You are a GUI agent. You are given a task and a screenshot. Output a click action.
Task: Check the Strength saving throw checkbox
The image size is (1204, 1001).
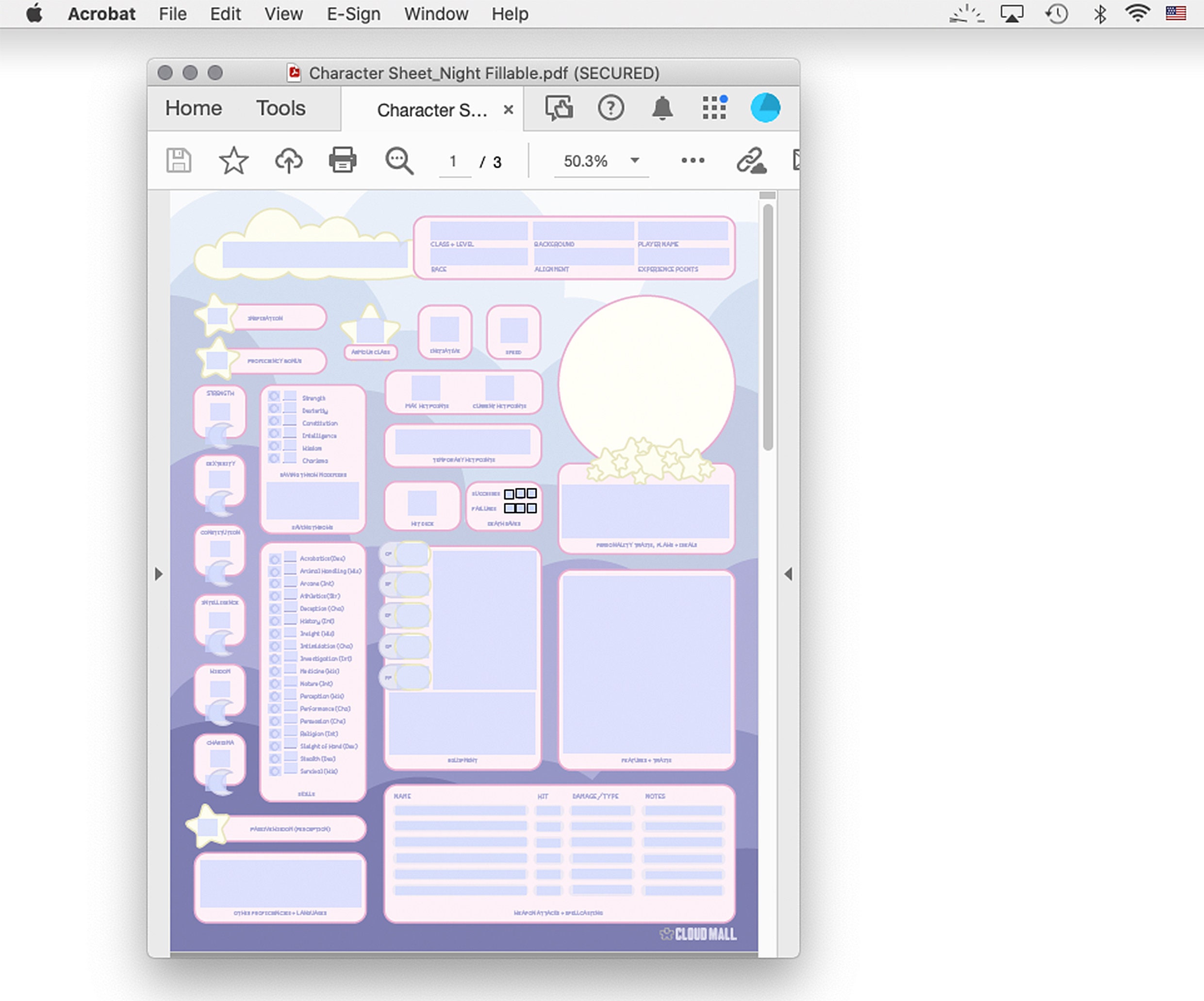(275, 398)
